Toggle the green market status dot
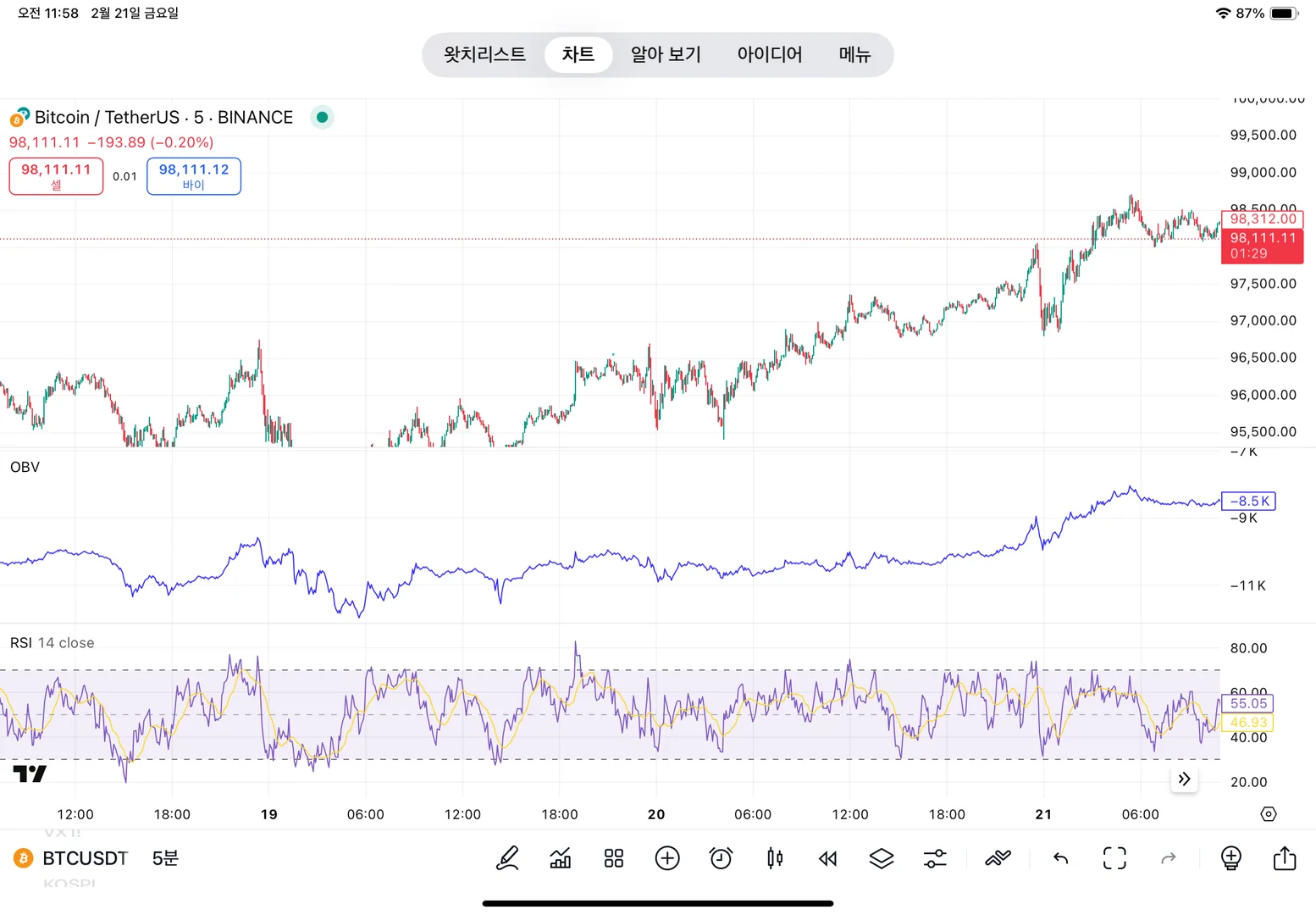The width and height of the screenshot is (1316, 915). point(322,117)
